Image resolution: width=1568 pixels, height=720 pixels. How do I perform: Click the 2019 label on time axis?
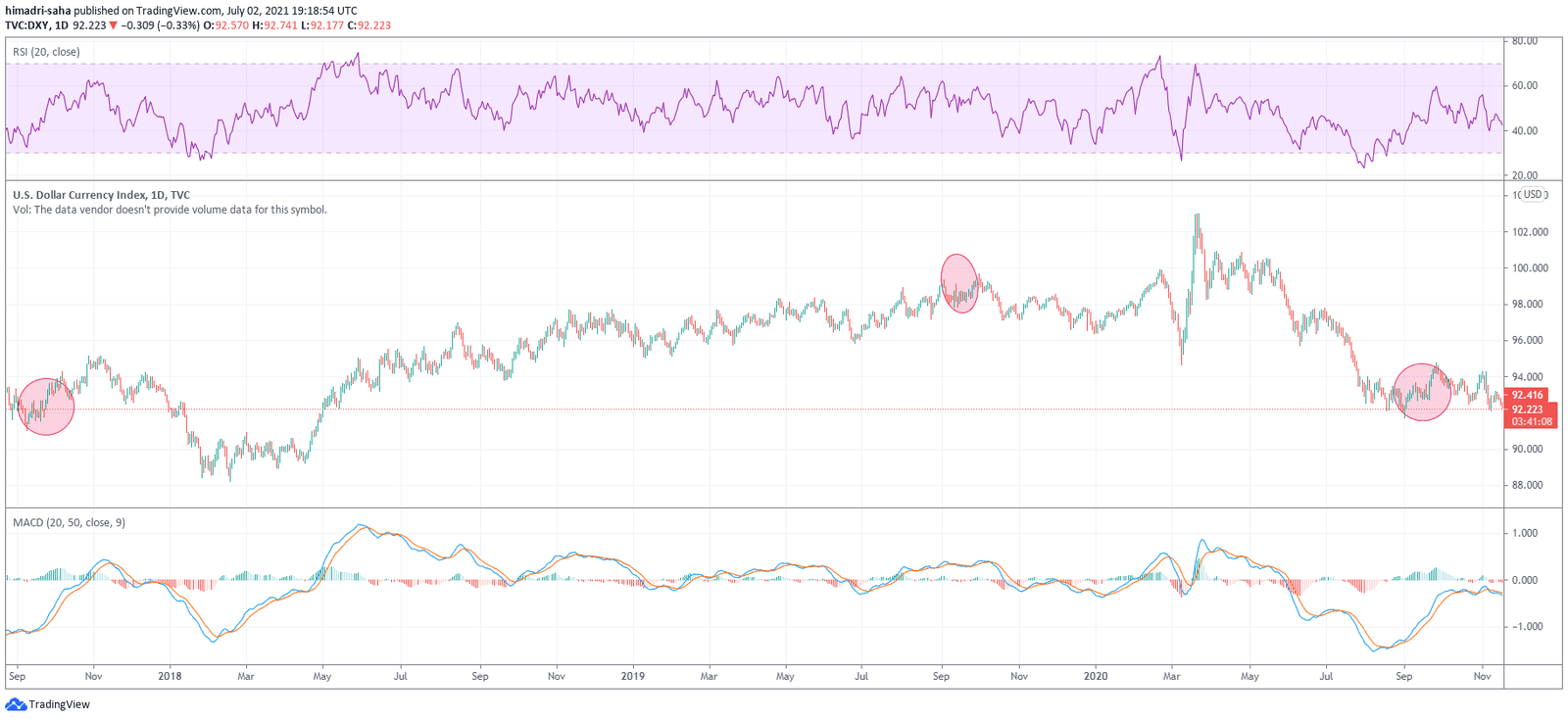[x=632, y=676]
